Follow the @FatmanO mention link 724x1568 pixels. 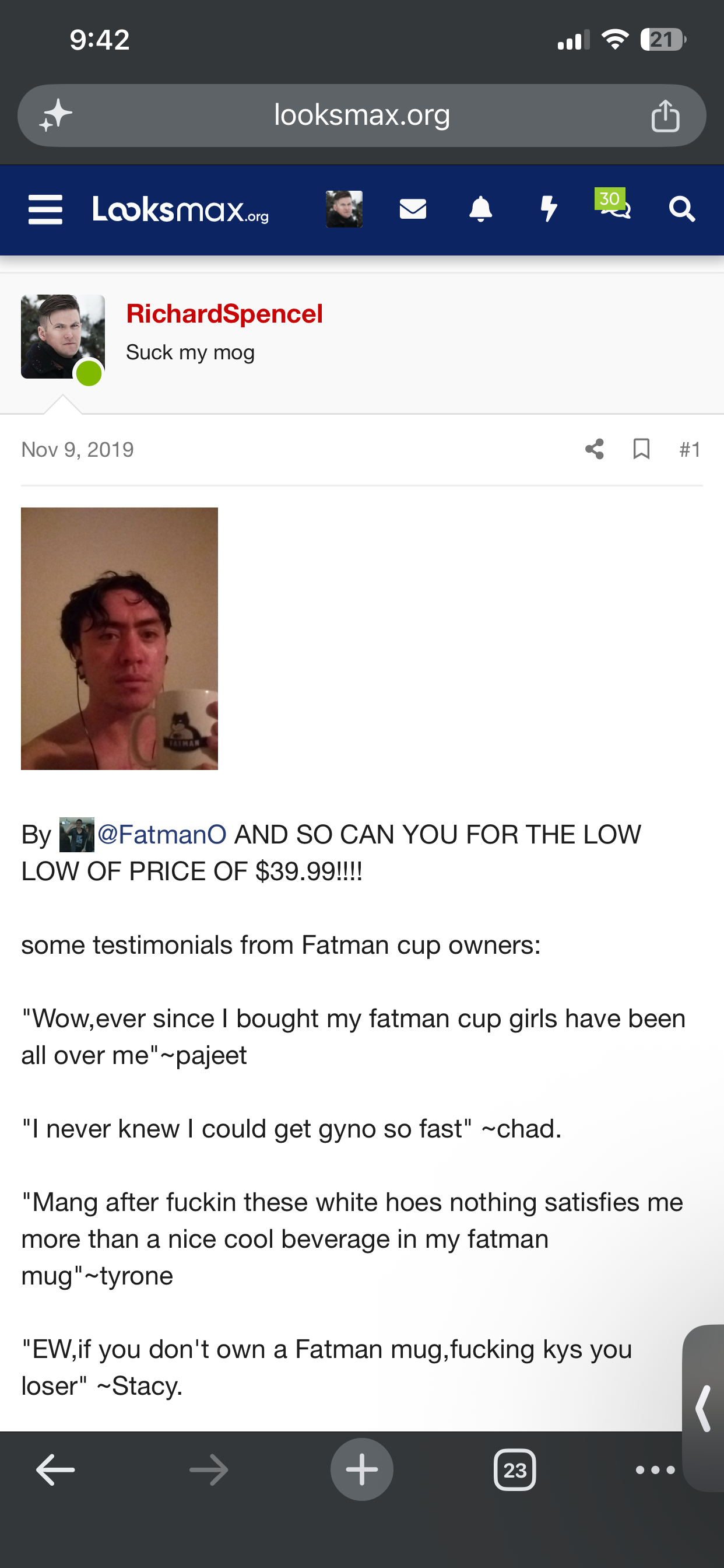[x=162, y=835]
